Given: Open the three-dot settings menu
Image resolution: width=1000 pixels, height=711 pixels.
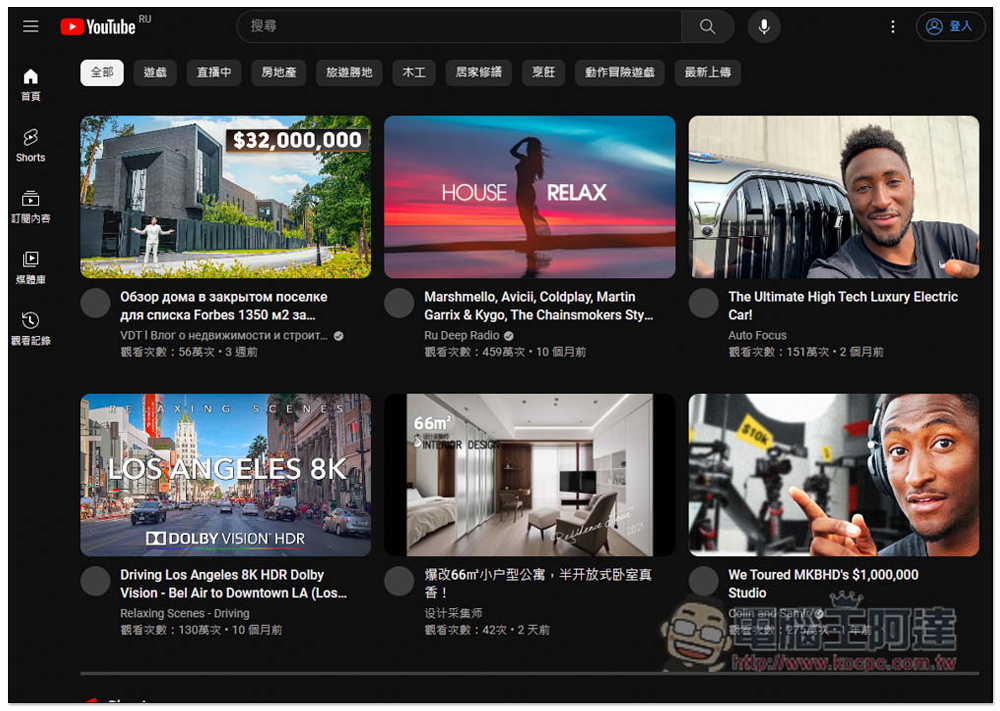Looking at the screenshot, I should pos(893,27).
